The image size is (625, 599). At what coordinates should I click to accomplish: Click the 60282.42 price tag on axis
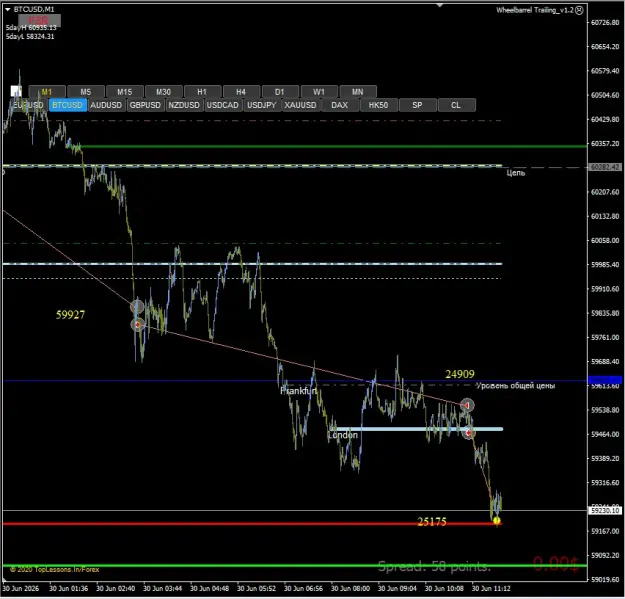[605, 167]
